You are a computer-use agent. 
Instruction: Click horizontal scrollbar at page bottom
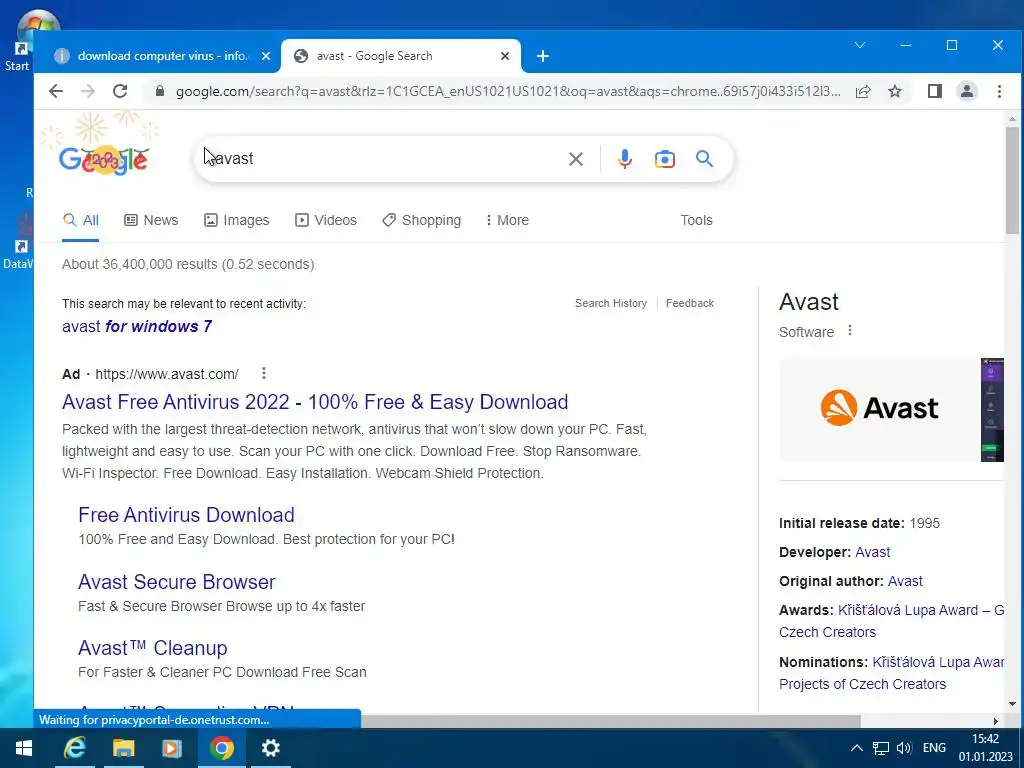(611, 721)
